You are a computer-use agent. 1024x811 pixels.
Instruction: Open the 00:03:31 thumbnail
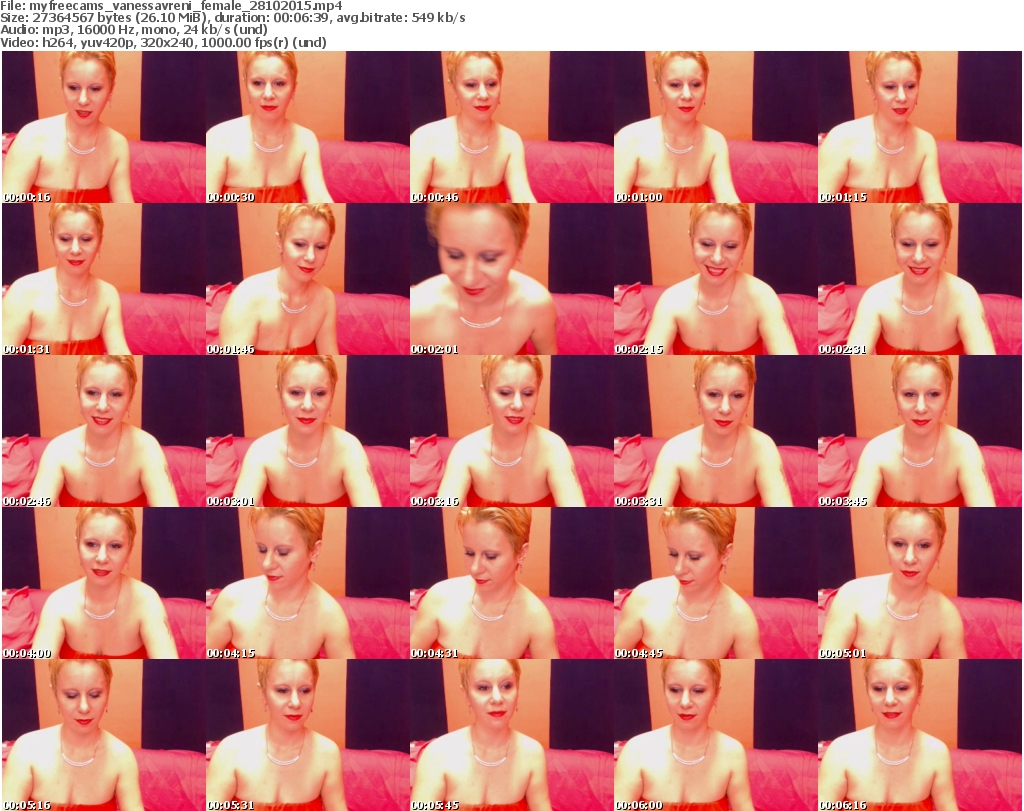pos(715,432)
